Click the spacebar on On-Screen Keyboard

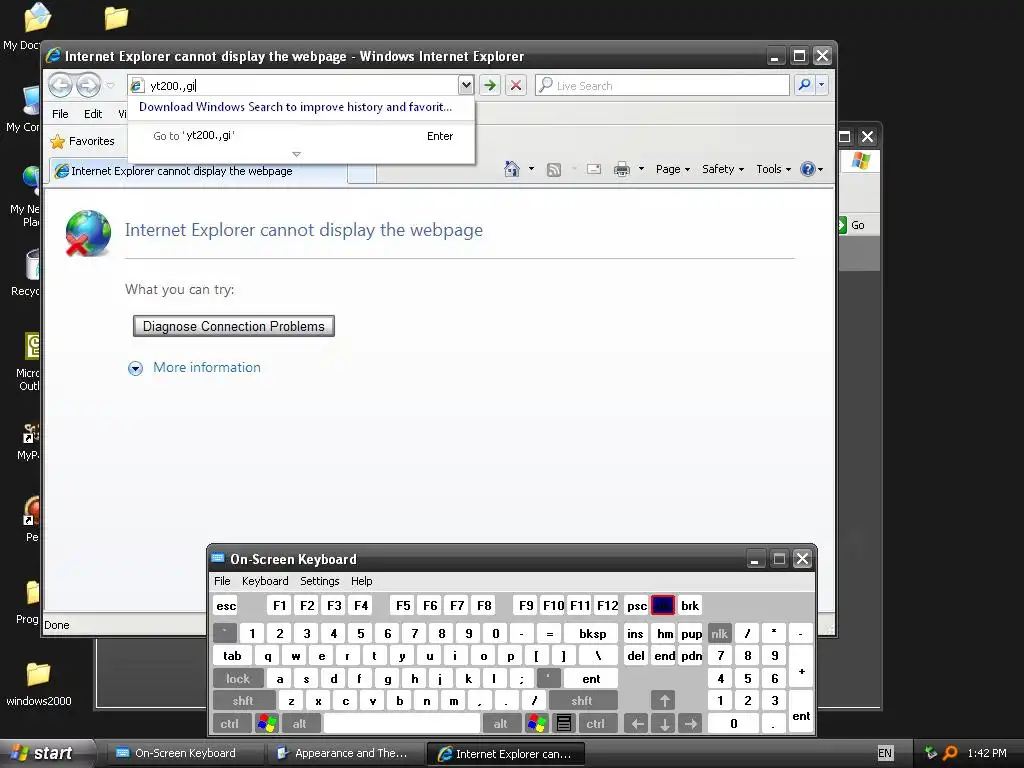[x=402, y=724]
